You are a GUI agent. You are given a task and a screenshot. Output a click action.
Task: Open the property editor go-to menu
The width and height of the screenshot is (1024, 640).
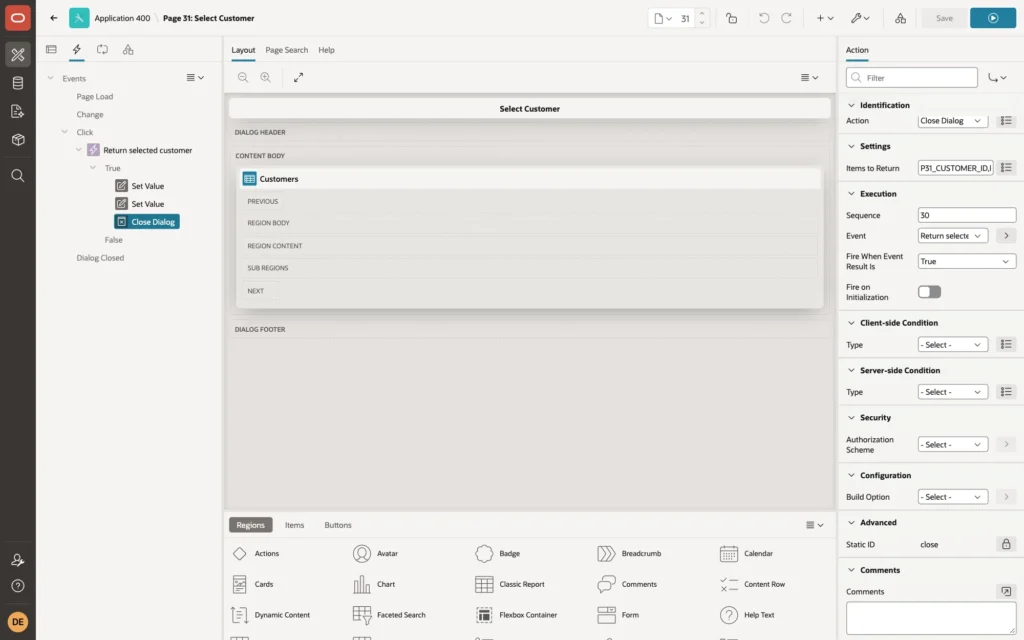click(x=997, y=77)
